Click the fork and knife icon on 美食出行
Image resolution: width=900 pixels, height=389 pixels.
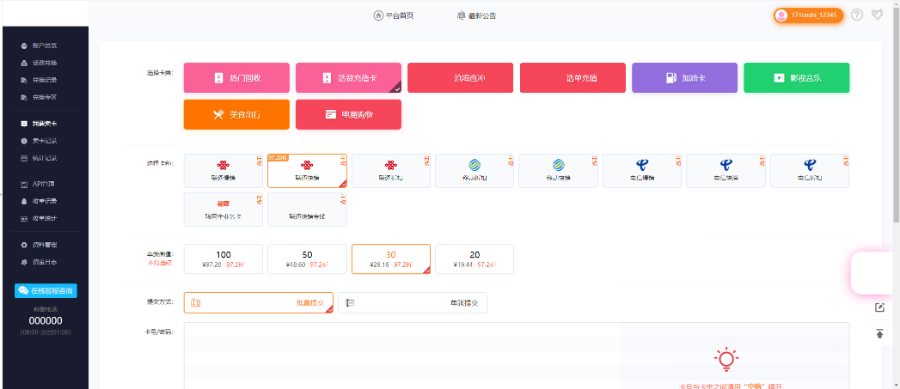point(218,114)
